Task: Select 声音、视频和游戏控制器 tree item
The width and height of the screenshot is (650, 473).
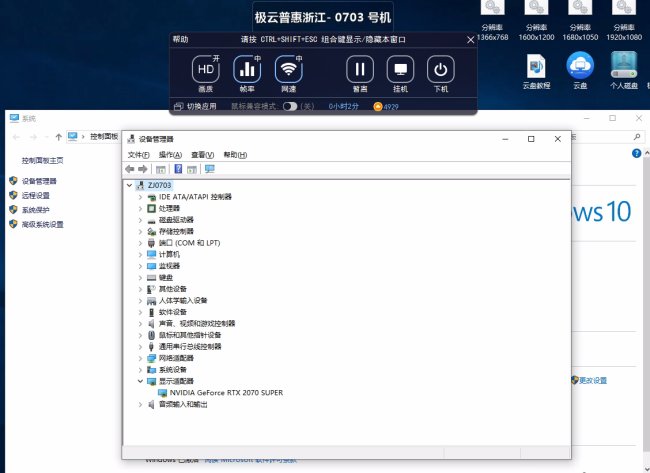Action: click(196, 323)
